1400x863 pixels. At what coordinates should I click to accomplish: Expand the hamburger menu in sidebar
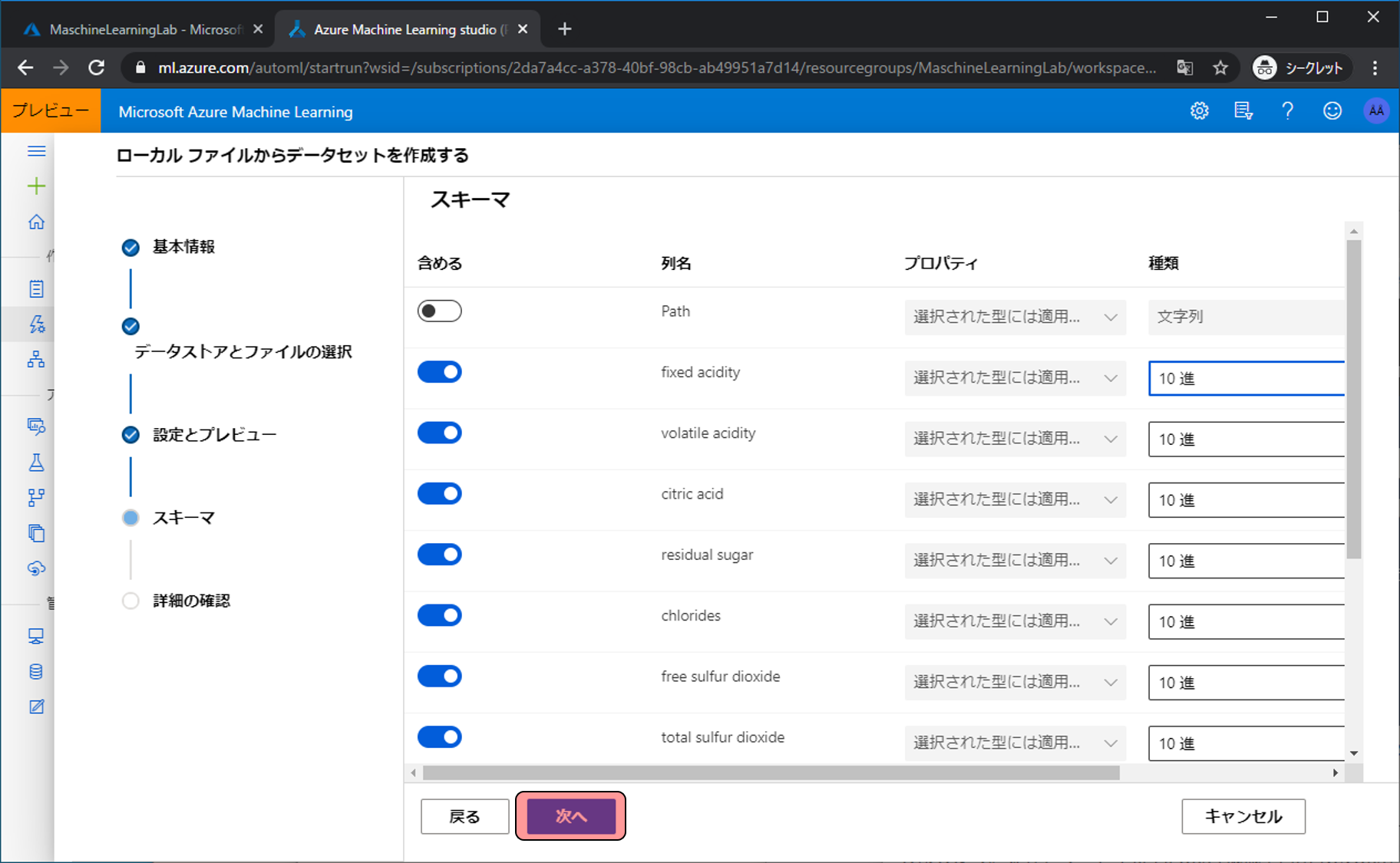tap(36, 151)
